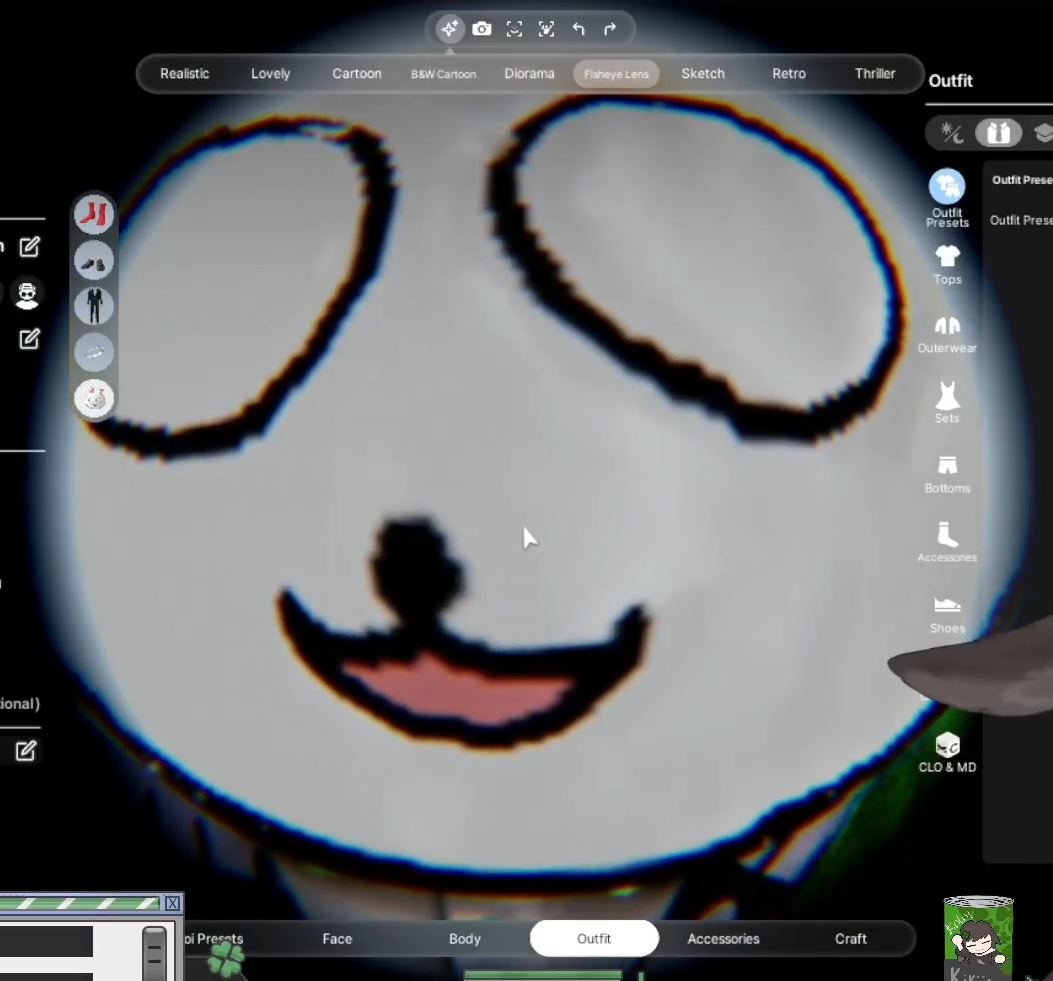Screen dimensions: 1053x981
Task: Open the Shoes clothing category
Action: pyautogui.click(x=947, y=615)
